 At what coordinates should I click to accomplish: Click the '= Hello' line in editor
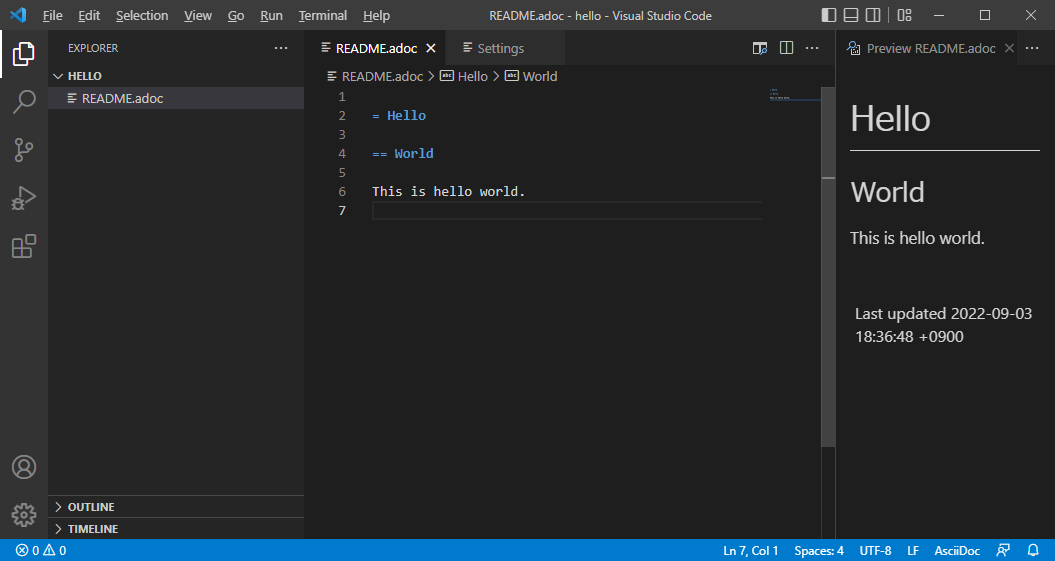tap(399, 116)
